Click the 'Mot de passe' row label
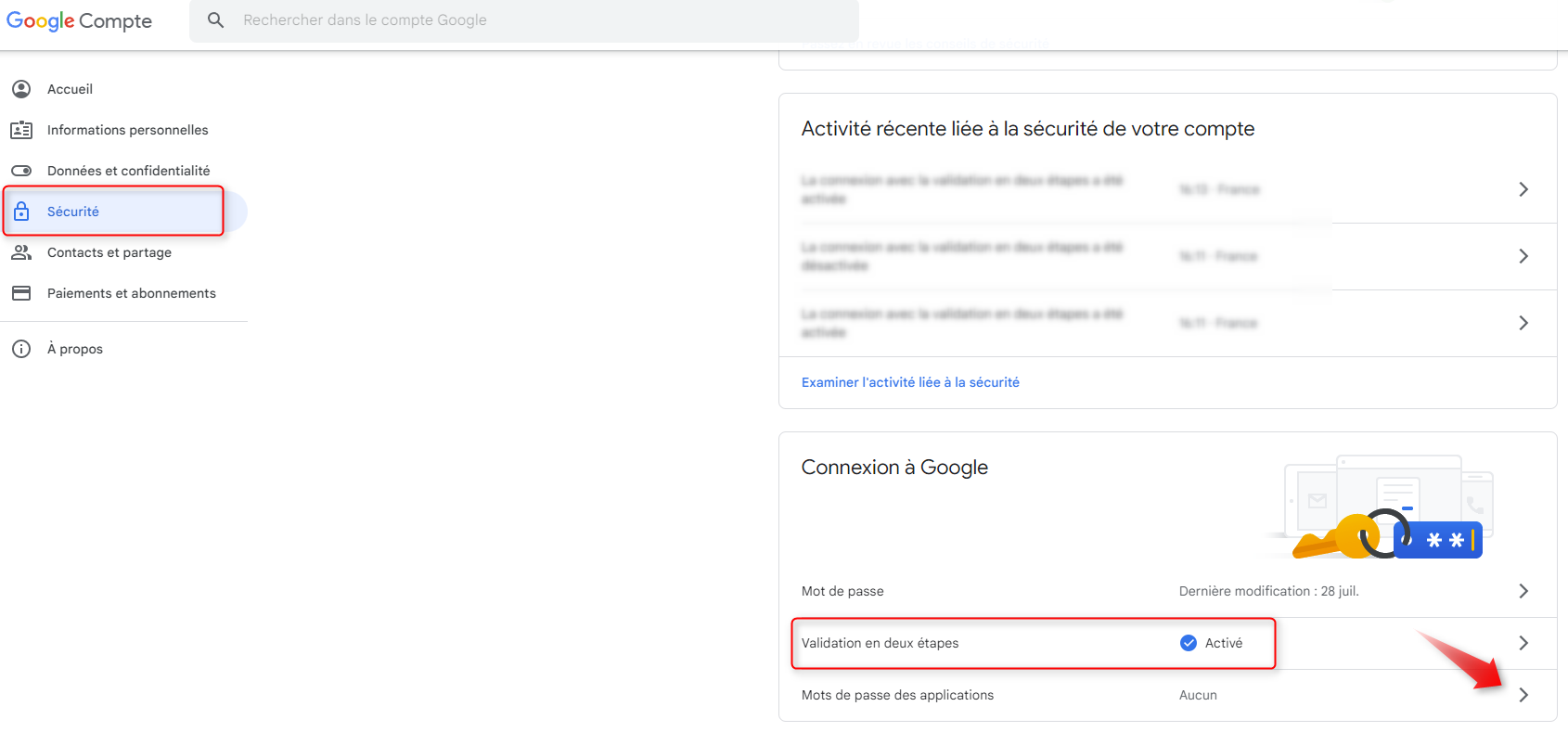The width and height of the screenshot is (1568, 732). (842, 591)
